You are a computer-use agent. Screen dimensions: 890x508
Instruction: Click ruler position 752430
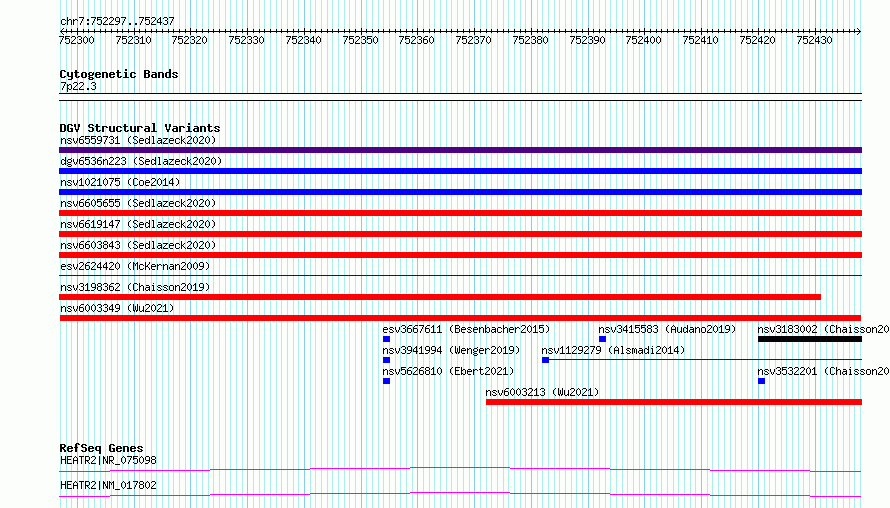pos(814,40)
